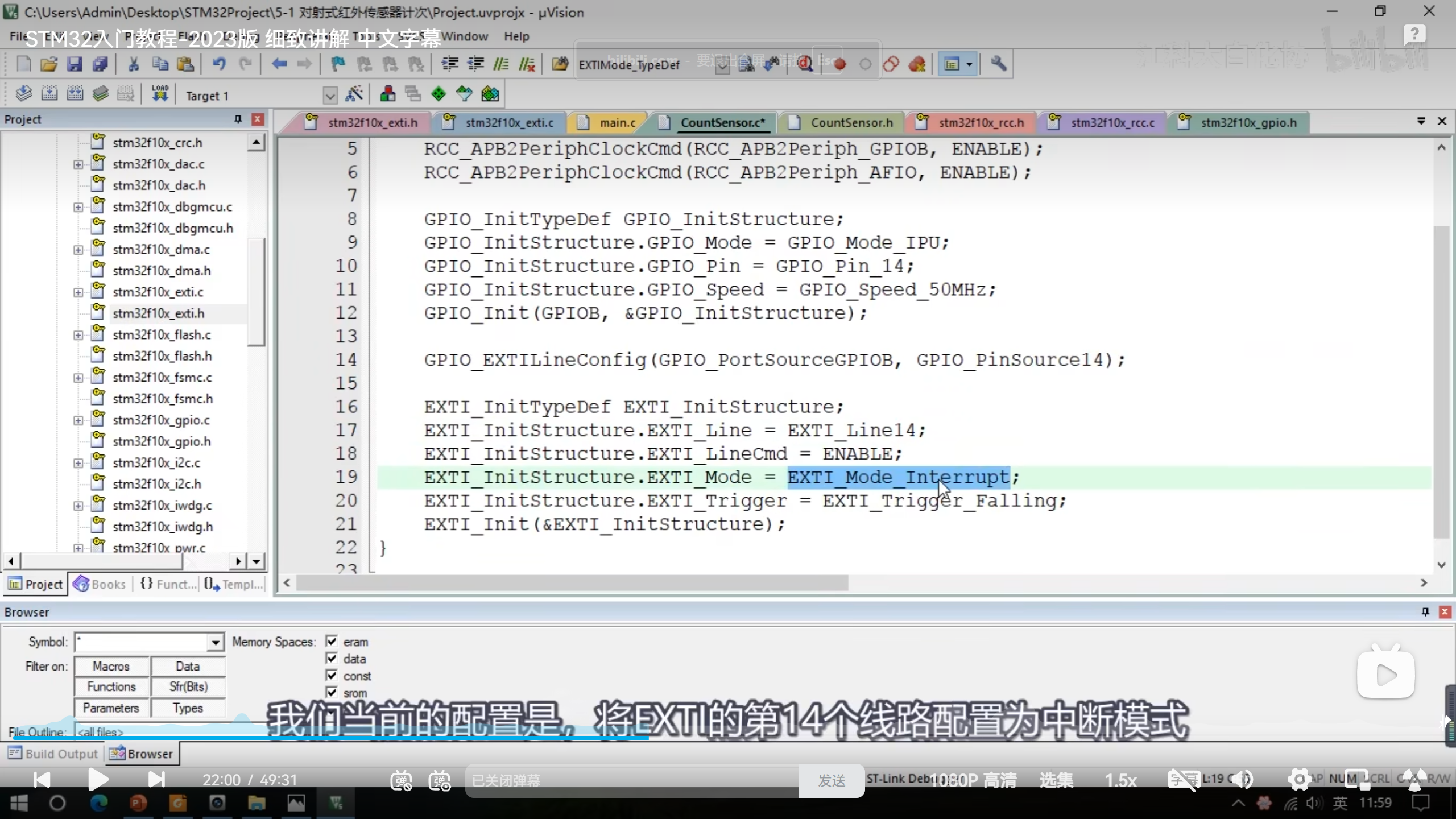
Task: Click the editor horizontal scrollbar
Action: [572, 583]
